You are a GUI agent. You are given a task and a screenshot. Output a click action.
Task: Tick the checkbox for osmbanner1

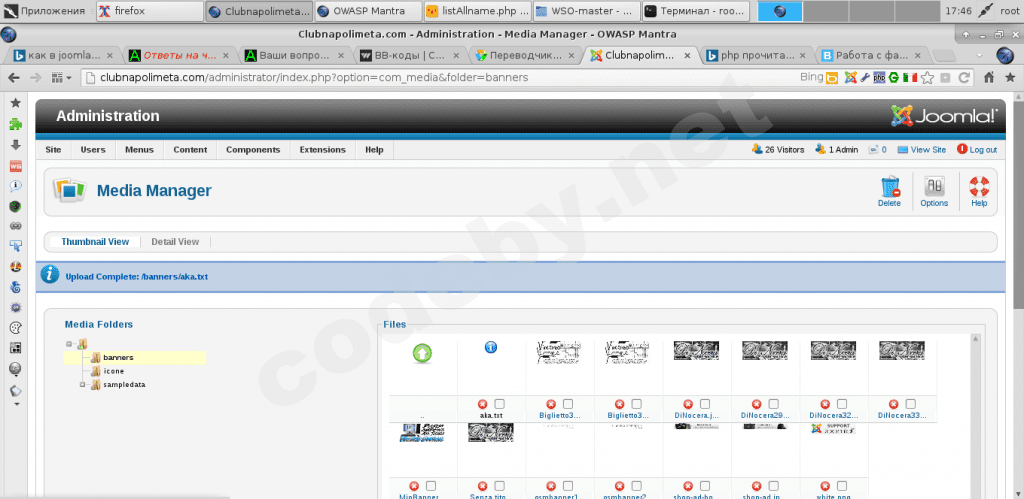click(x=568, y=486)
